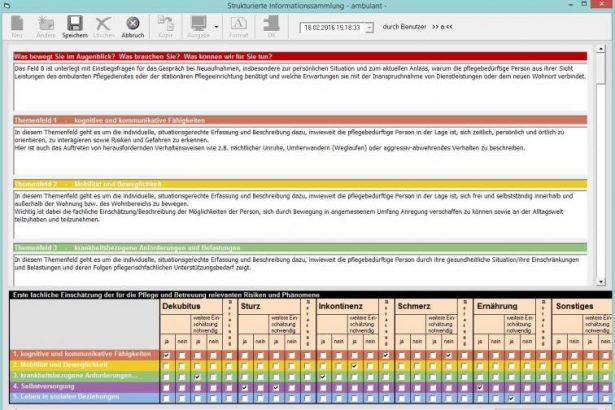Image resolution: width=615 pixels, height=410 pixels.
Task: Uncheck Inkontinenz ja in krankheitsbezogene Anforderungen row
Action: click(323, 377)
